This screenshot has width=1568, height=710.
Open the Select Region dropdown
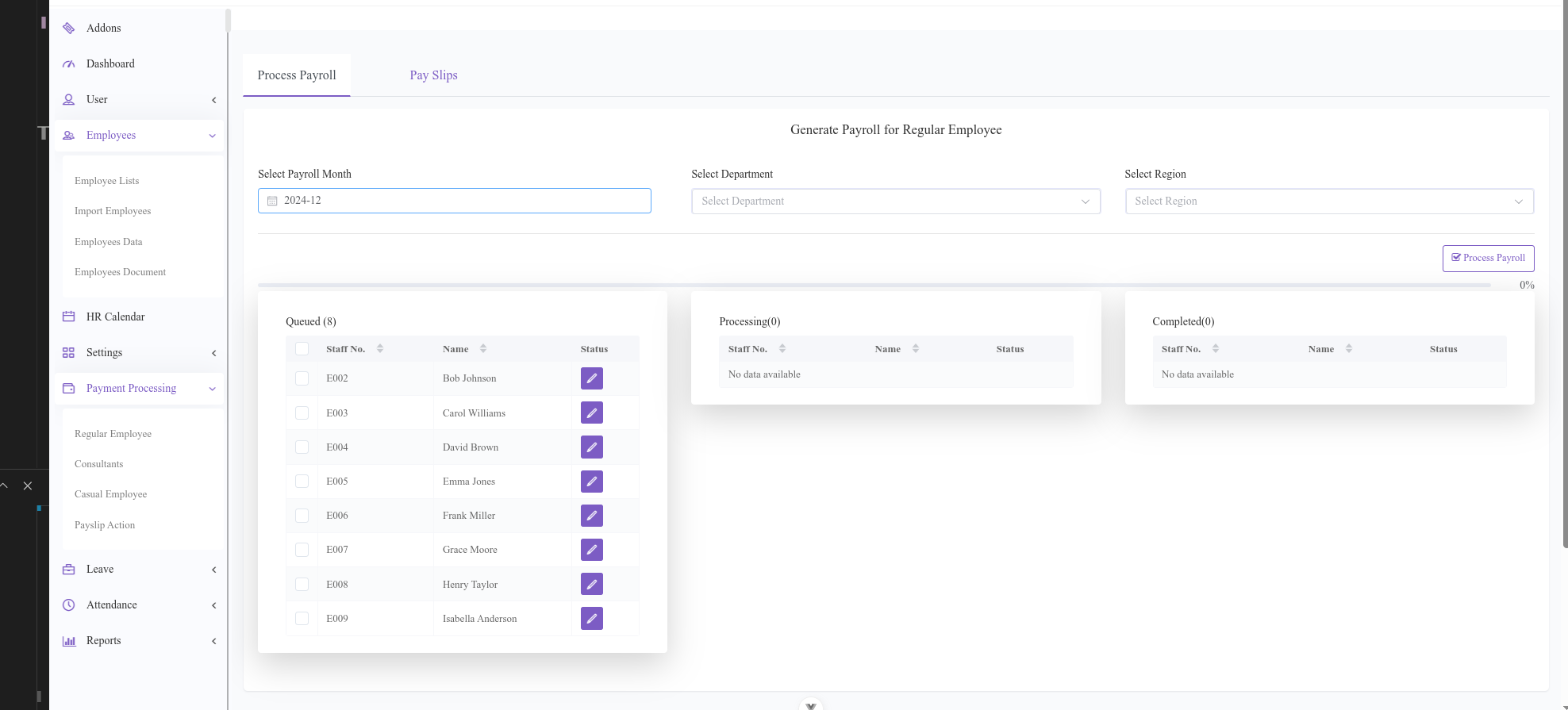(x=1328, y=201)
